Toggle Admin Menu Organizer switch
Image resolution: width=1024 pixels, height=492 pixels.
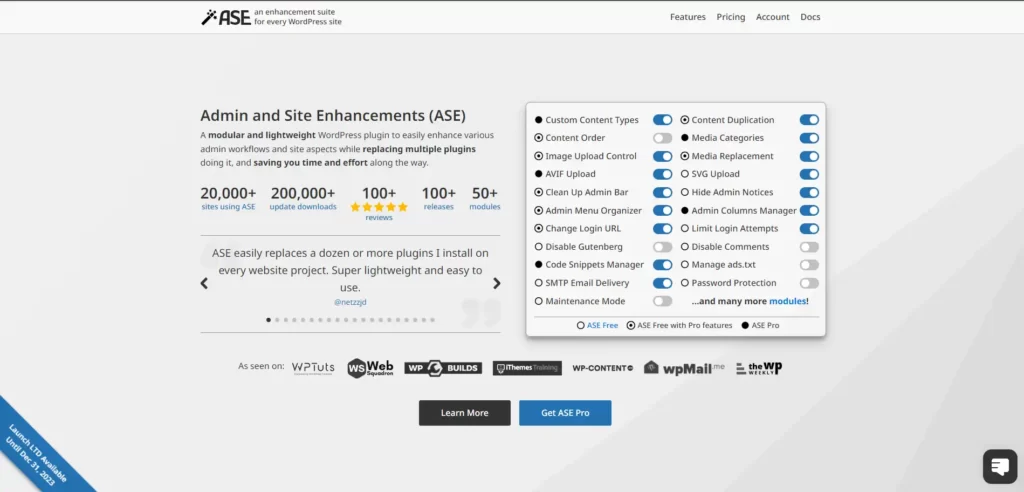[662, 210]
